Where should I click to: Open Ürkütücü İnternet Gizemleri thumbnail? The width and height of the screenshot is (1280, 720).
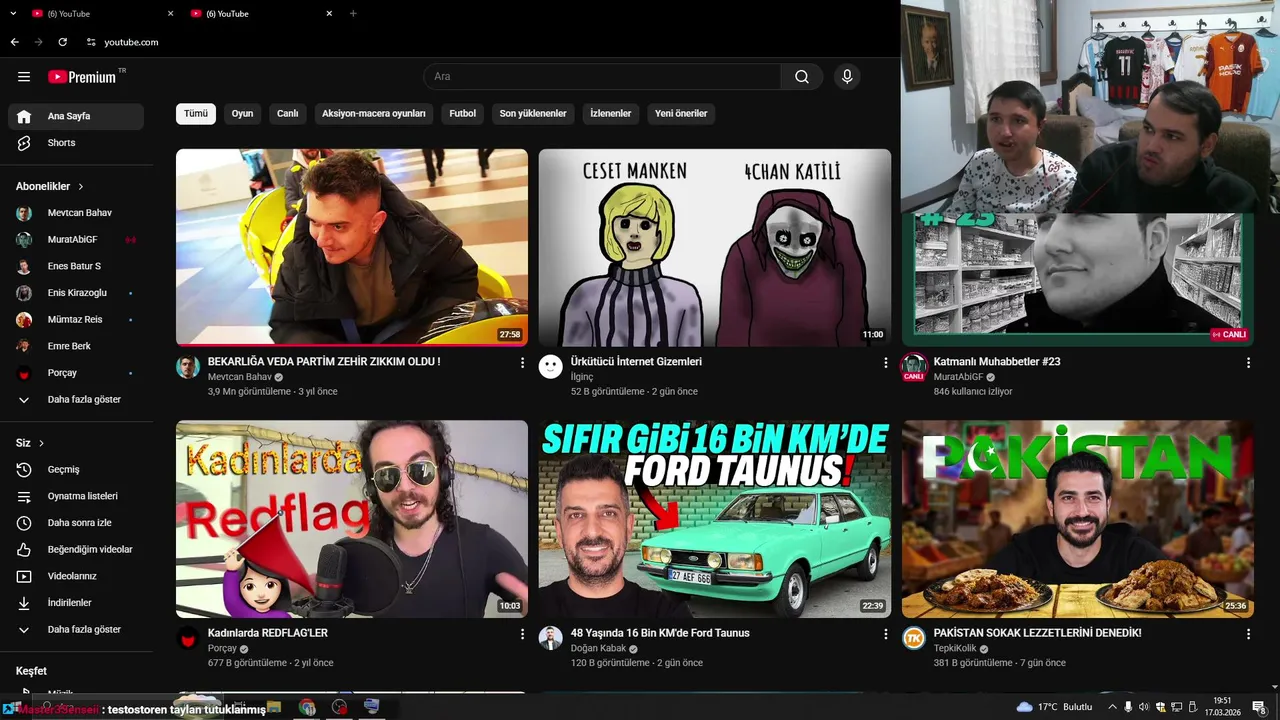[715, 247]
